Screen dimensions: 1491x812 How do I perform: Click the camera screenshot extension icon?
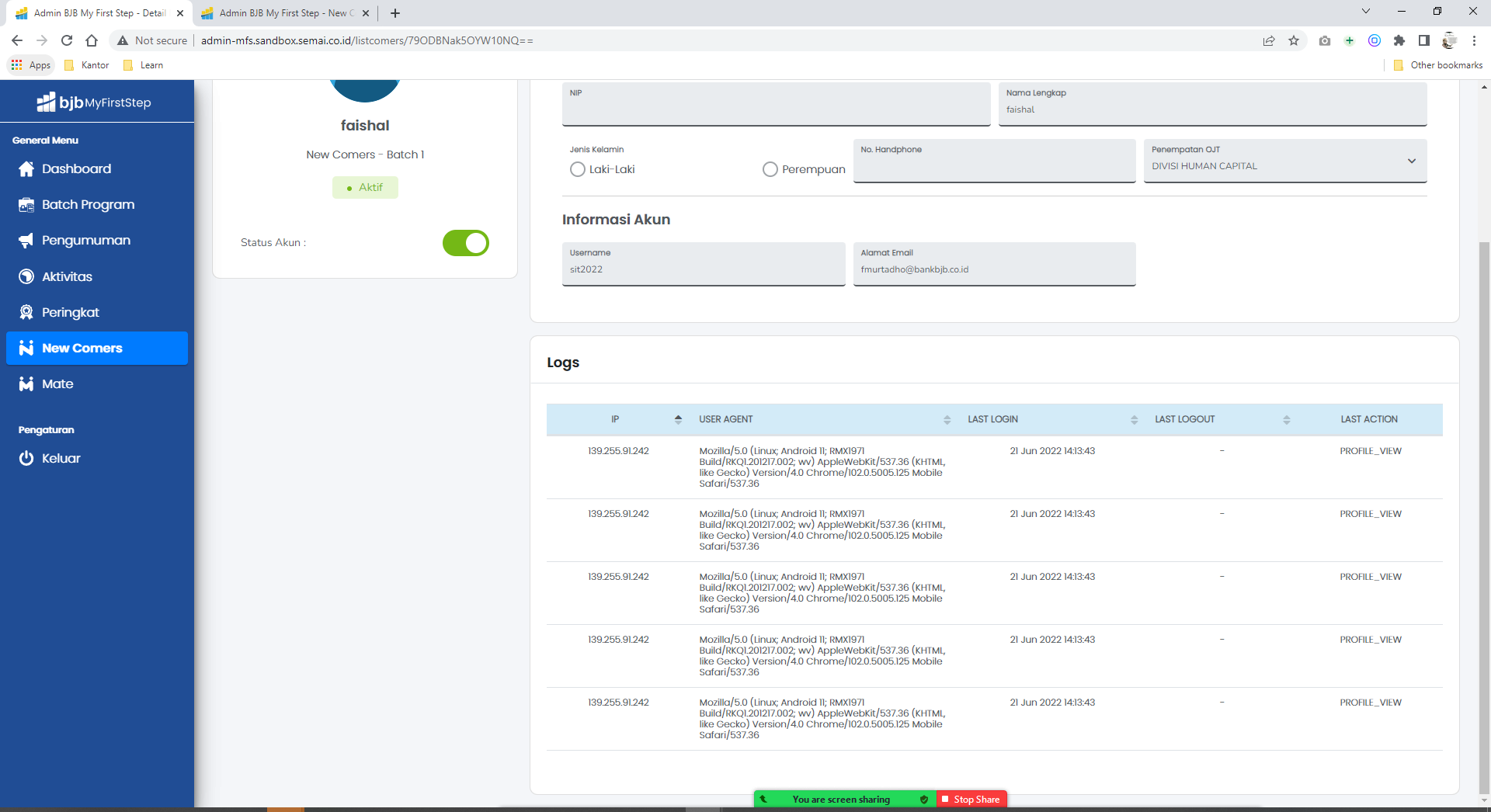[x=1325, y=40]
